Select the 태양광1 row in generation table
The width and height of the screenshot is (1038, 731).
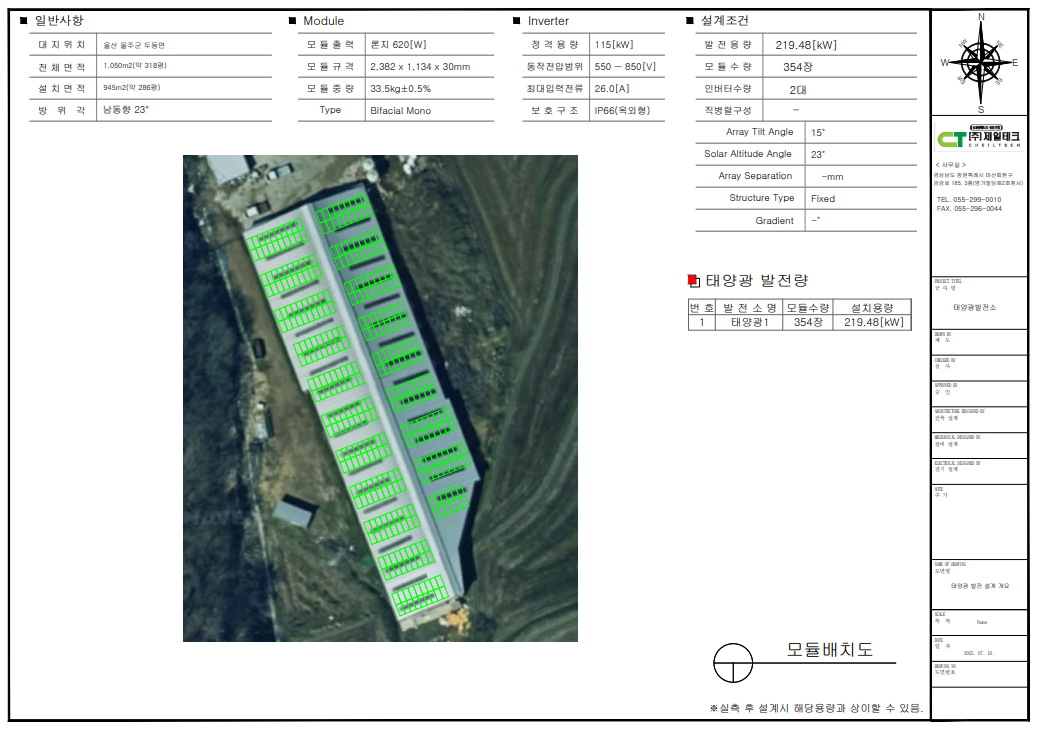(800, 322)
